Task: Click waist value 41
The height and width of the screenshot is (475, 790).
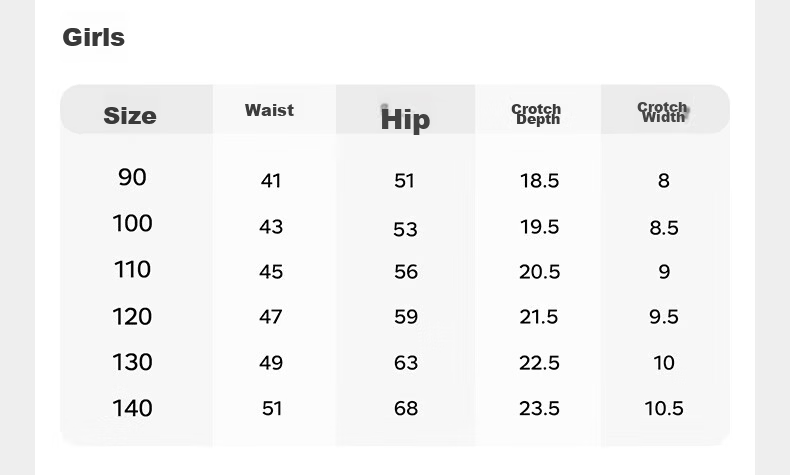Action: pyautogui.click(x=271, y=181)
